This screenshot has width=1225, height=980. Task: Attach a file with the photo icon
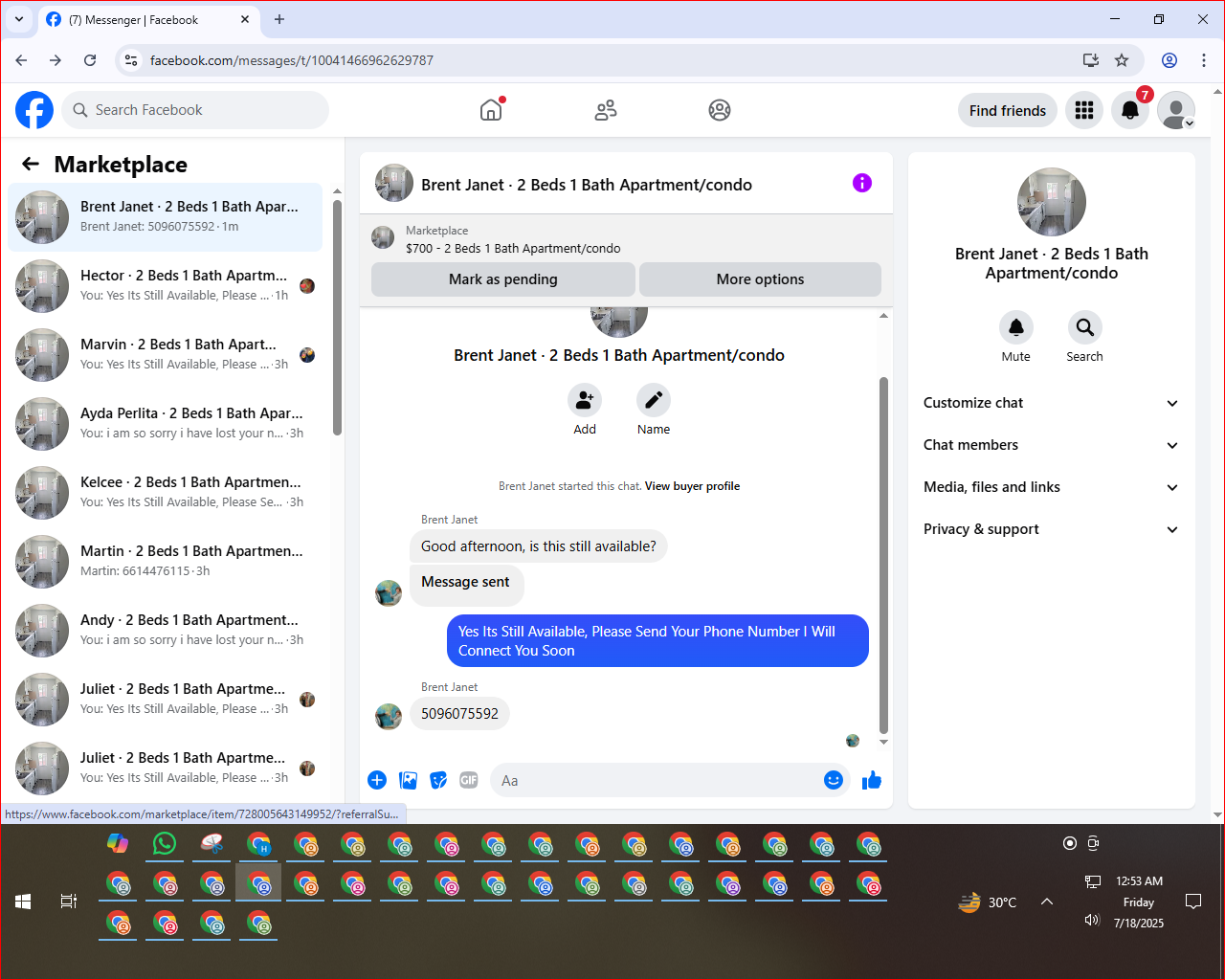click(408, 780)
